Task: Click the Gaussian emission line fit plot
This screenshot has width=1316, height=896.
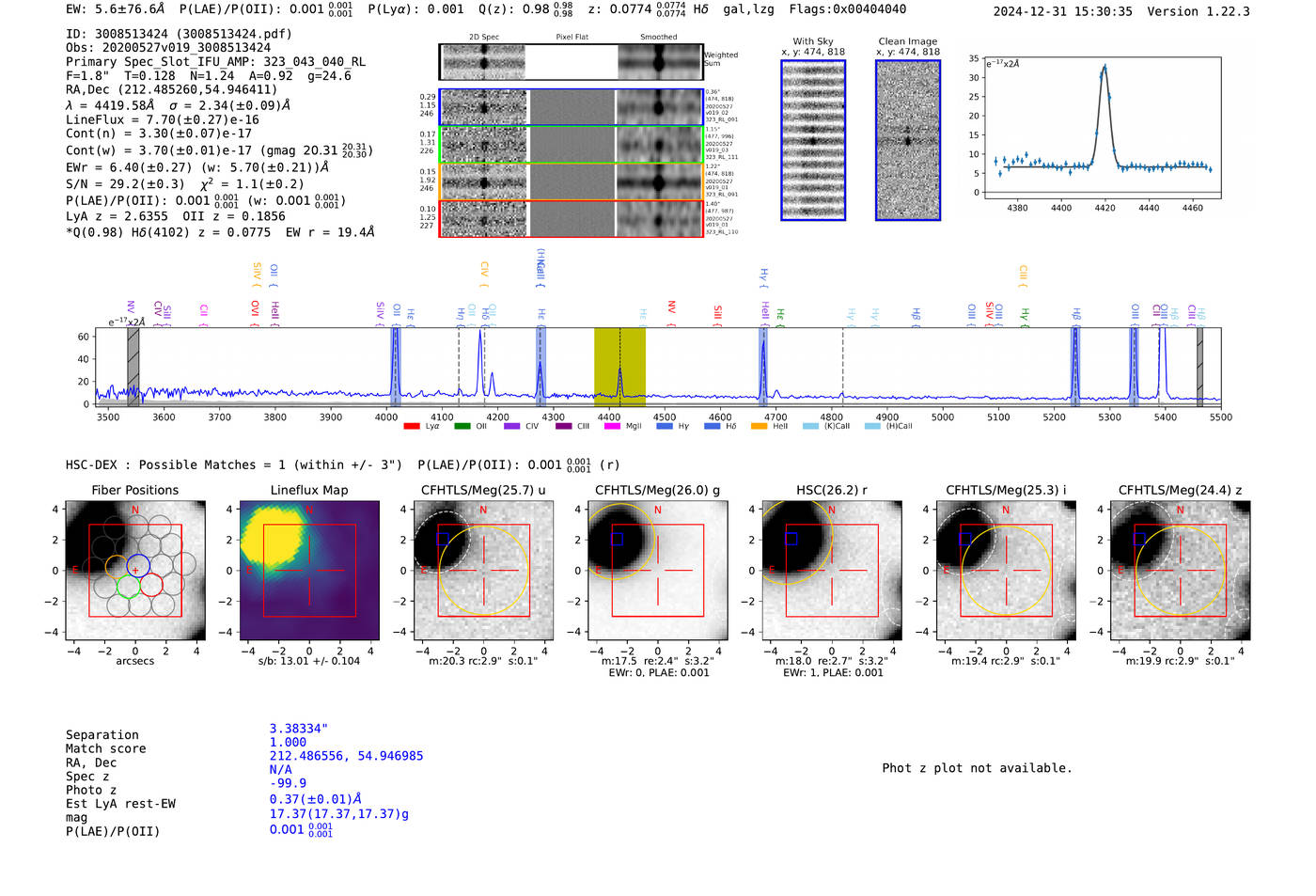Action: point(1102,128)
